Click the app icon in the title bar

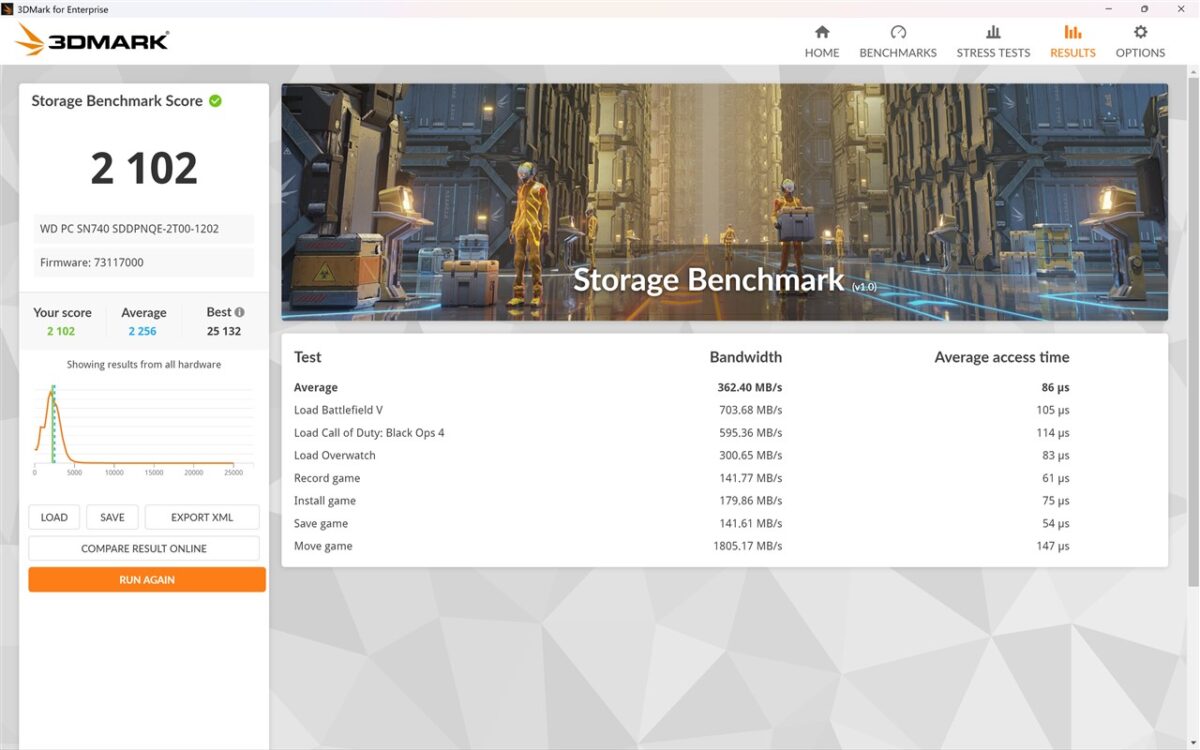[9, 9]
